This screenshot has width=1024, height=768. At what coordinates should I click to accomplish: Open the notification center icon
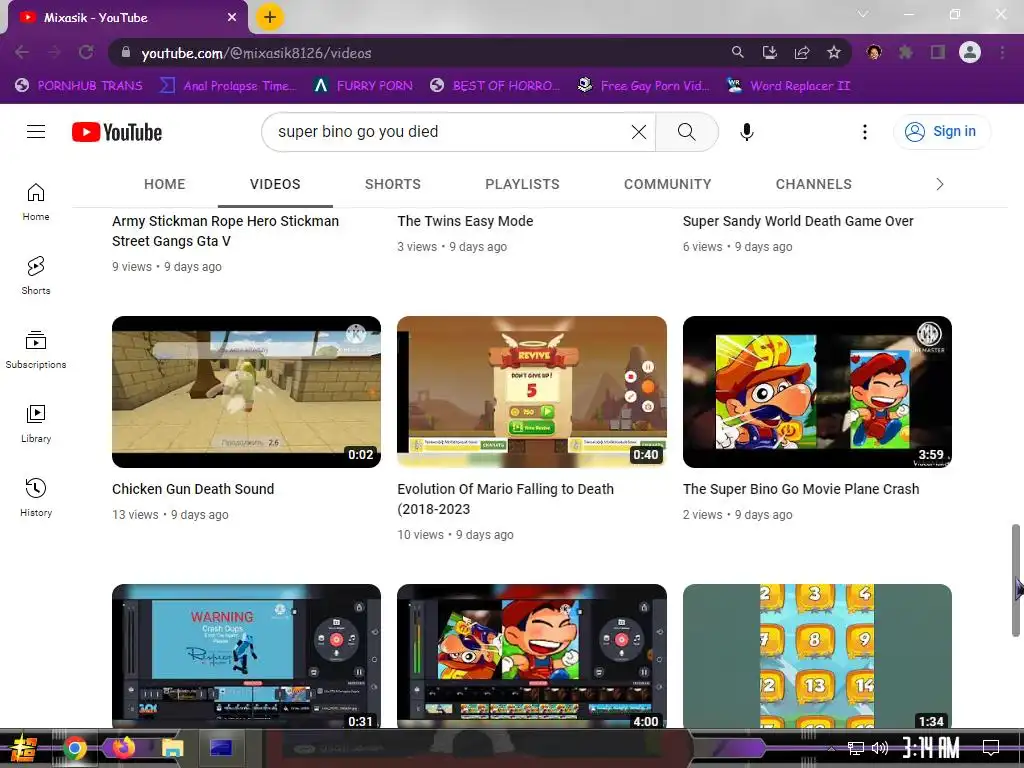tap(991, 748)
